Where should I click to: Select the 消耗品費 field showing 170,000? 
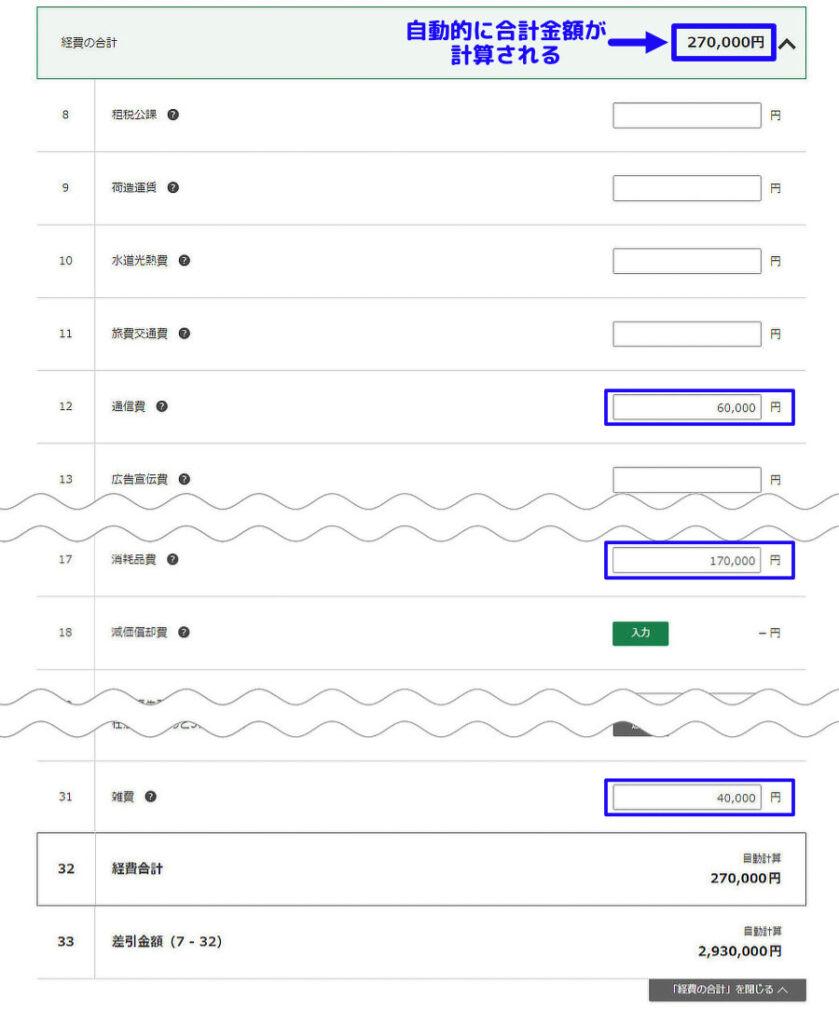tap(687, 560)
